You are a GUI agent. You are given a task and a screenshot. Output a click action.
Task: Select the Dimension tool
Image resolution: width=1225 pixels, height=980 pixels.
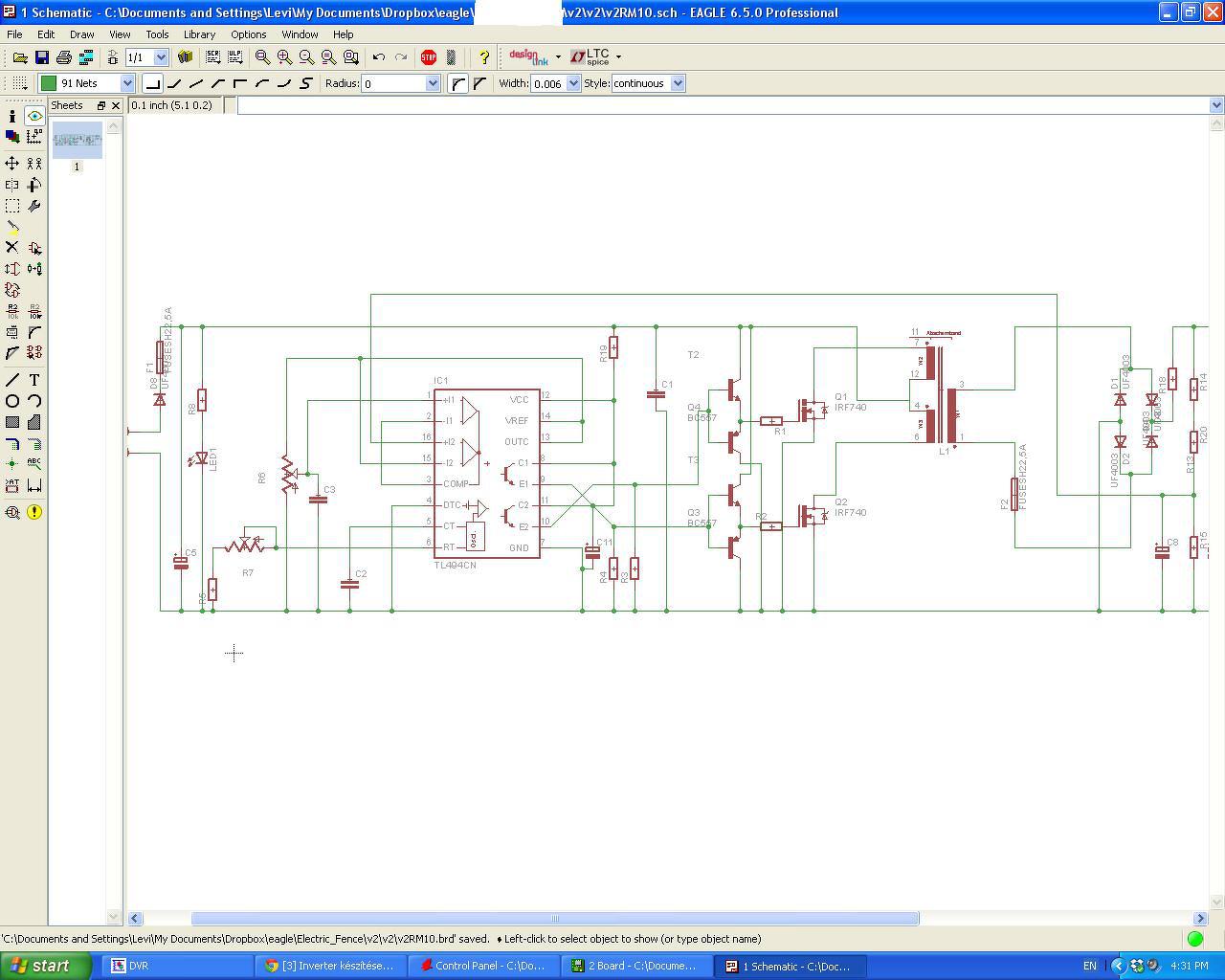(34, 485)
